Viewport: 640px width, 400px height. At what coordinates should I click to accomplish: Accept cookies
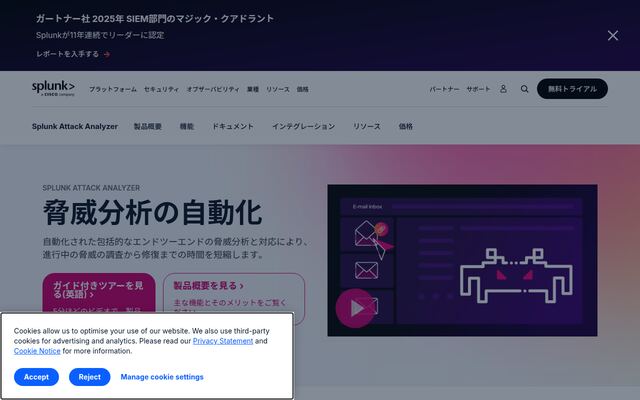[36, 377]
